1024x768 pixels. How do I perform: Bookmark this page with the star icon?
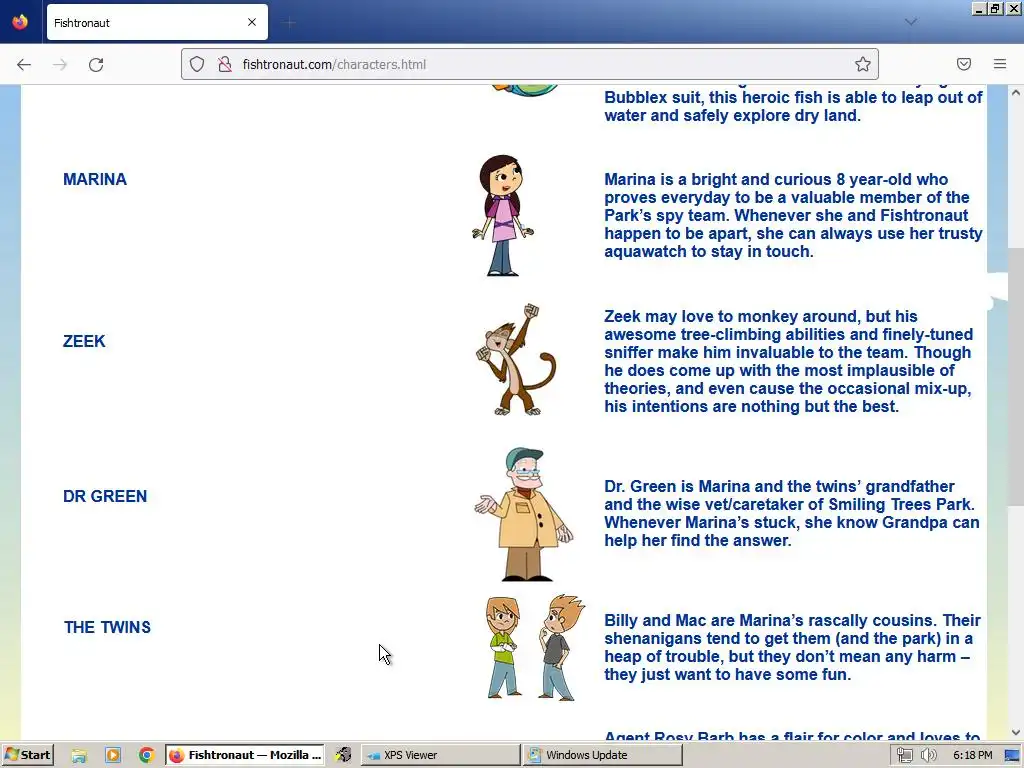click(863, 64)
